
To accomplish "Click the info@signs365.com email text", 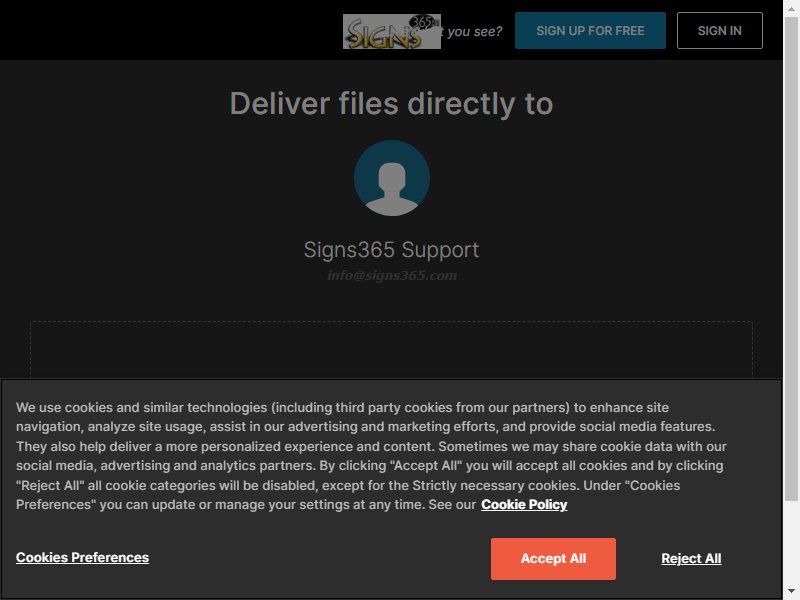I will (x=392, y=276).
